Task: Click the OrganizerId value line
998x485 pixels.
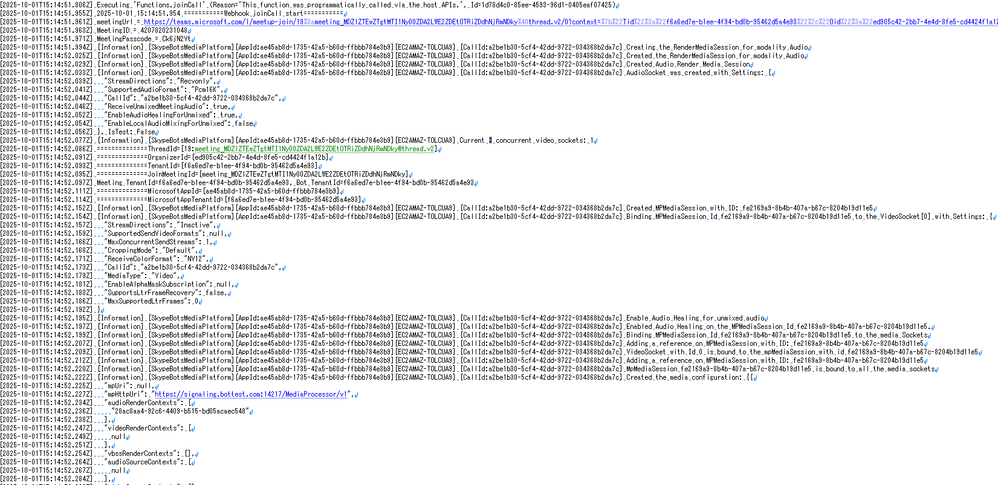Action: tap(213, 157)
